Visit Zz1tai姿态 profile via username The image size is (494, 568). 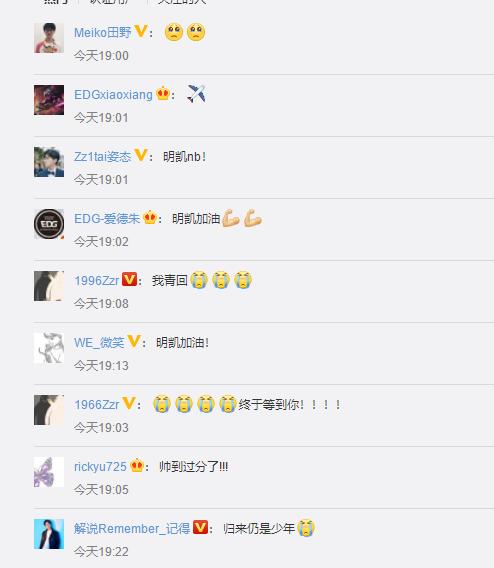point(102,156)
